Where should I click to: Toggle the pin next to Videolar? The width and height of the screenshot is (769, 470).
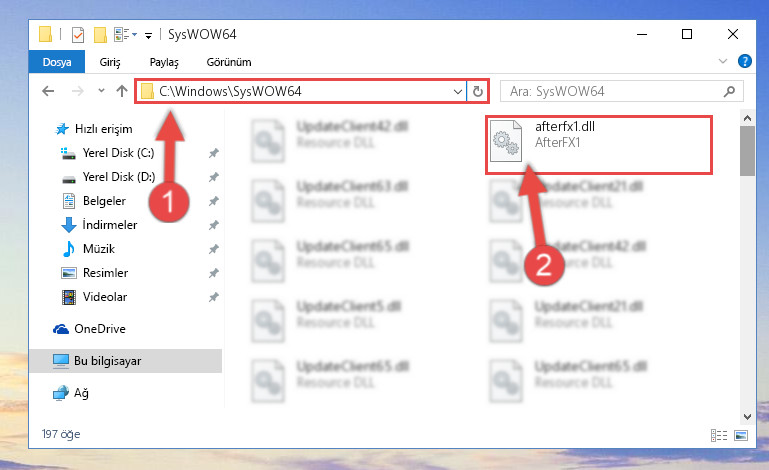(x=213, y=297)
